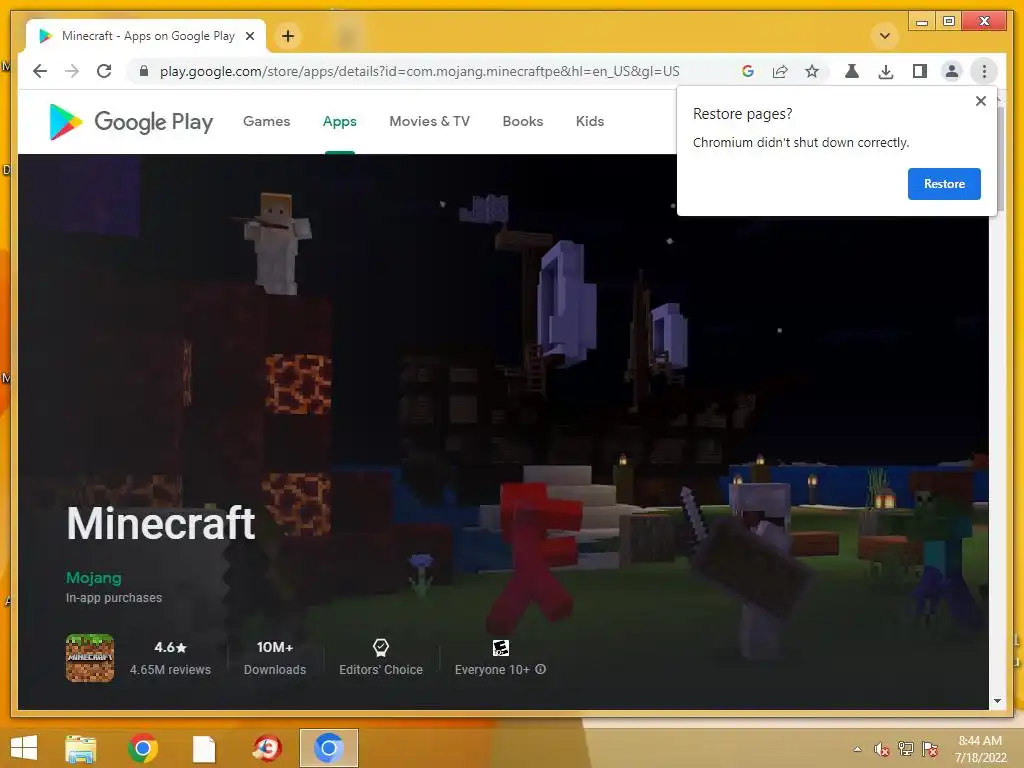Click the Google Play logo
1024x768 pixels.
click(131, 121)
